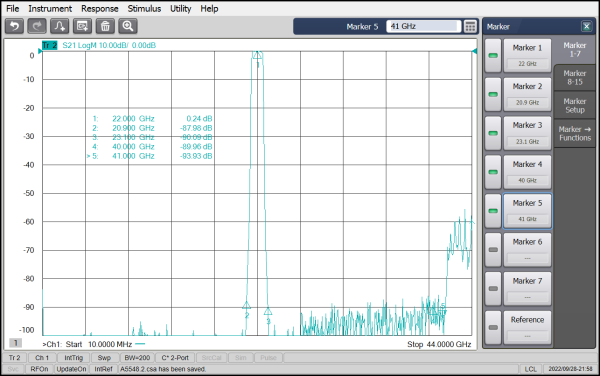The width and height of the screenshot is (600, 376).
Task: Click the C* 2-Port status entry
Action: pyautogui.click(x=175, y=358)
